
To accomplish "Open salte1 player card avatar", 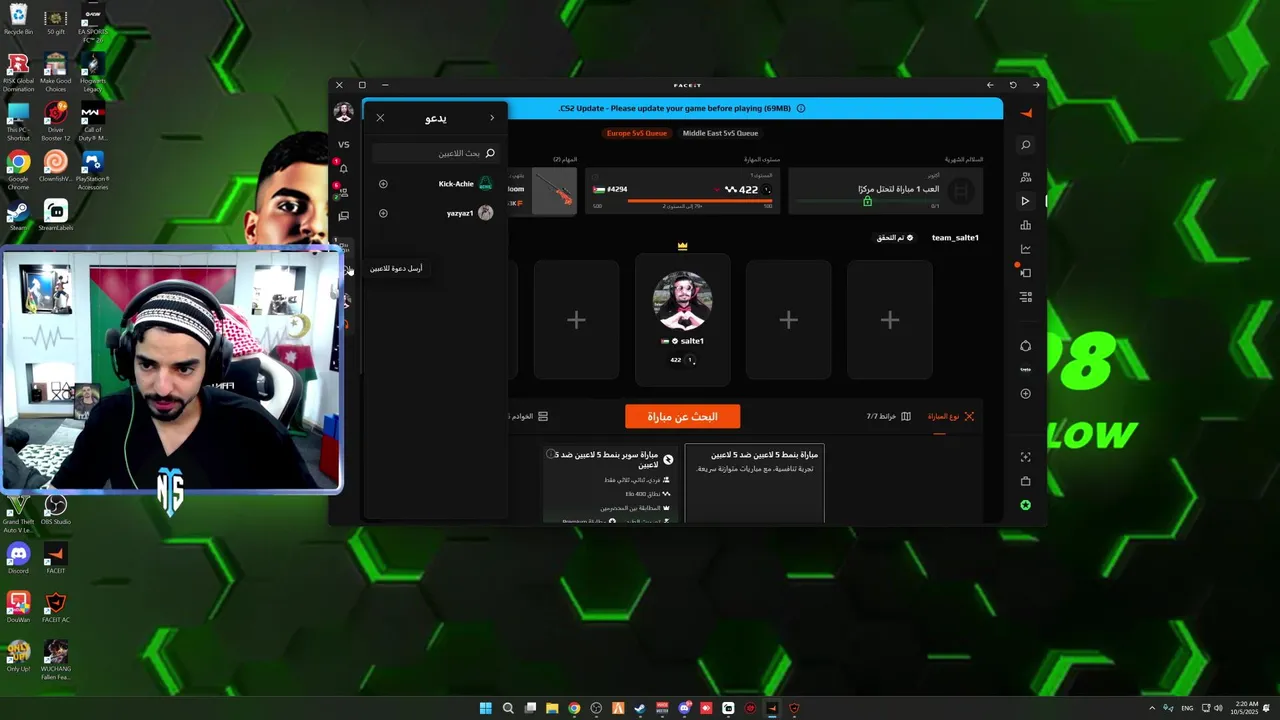I will [x=682, y=300].
